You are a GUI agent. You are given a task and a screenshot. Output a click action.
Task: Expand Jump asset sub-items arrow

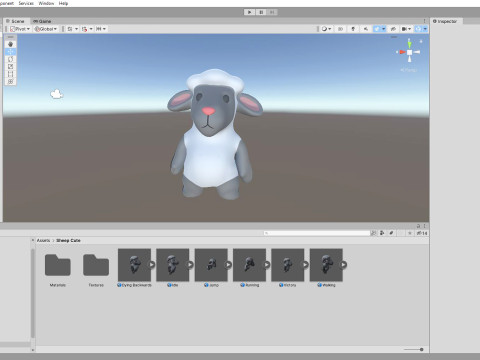pos(229,265)
